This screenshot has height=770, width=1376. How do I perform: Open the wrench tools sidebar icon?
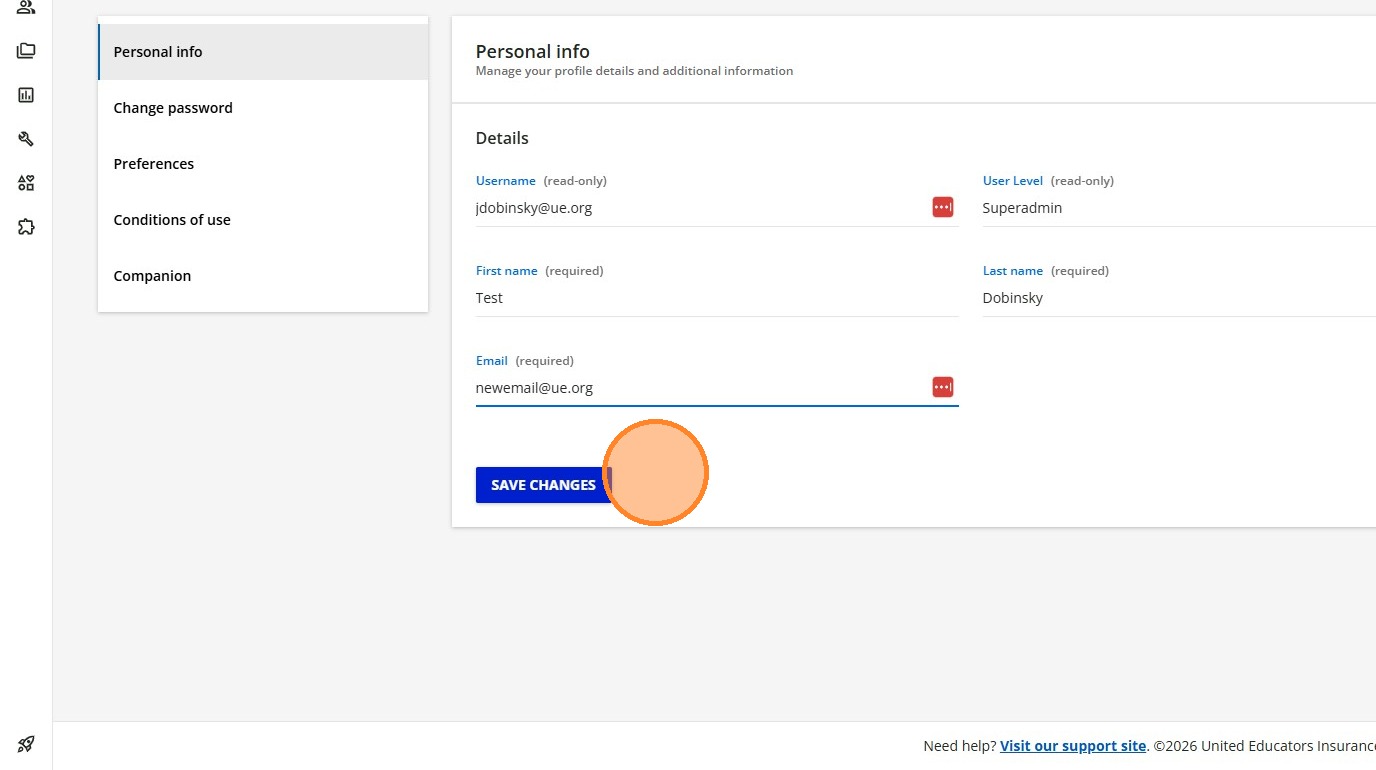coord(26,139)
